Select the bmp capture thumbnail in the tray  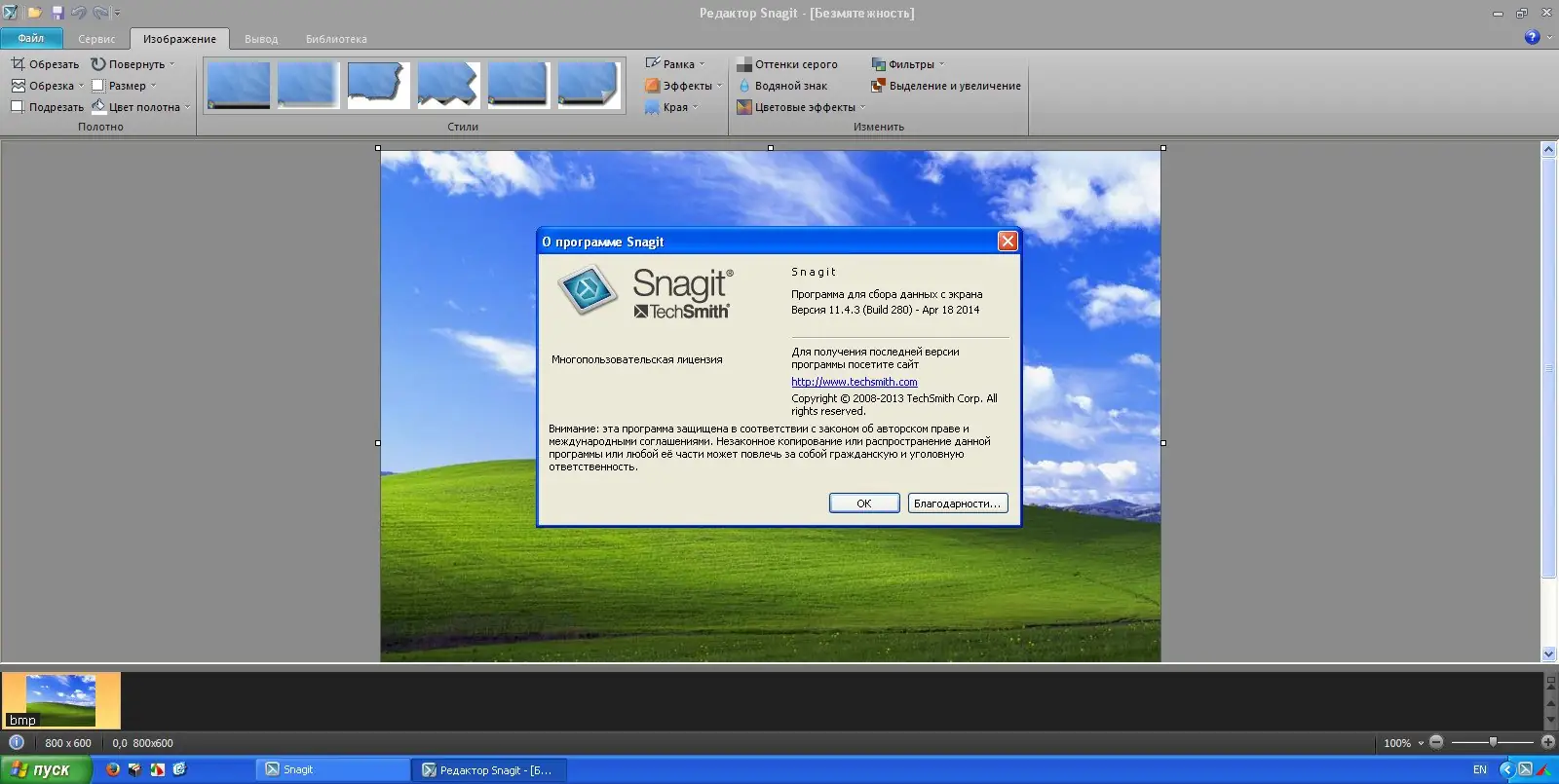tap(61, 700)
